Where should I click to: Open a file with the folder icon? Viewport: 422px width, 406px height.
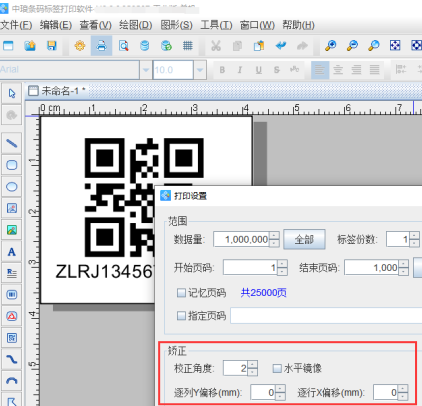pos(30,45)
